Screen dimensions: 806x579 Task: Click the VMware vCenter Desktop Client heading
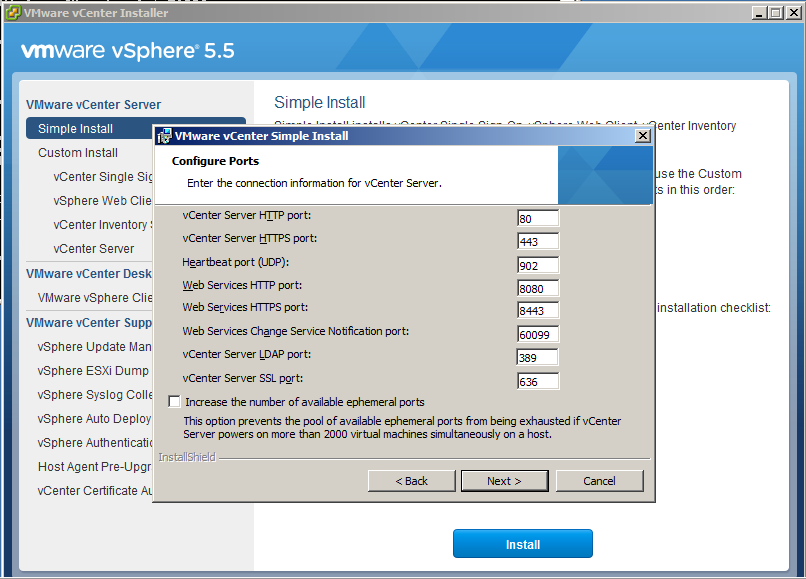click(x=89, y=274)
